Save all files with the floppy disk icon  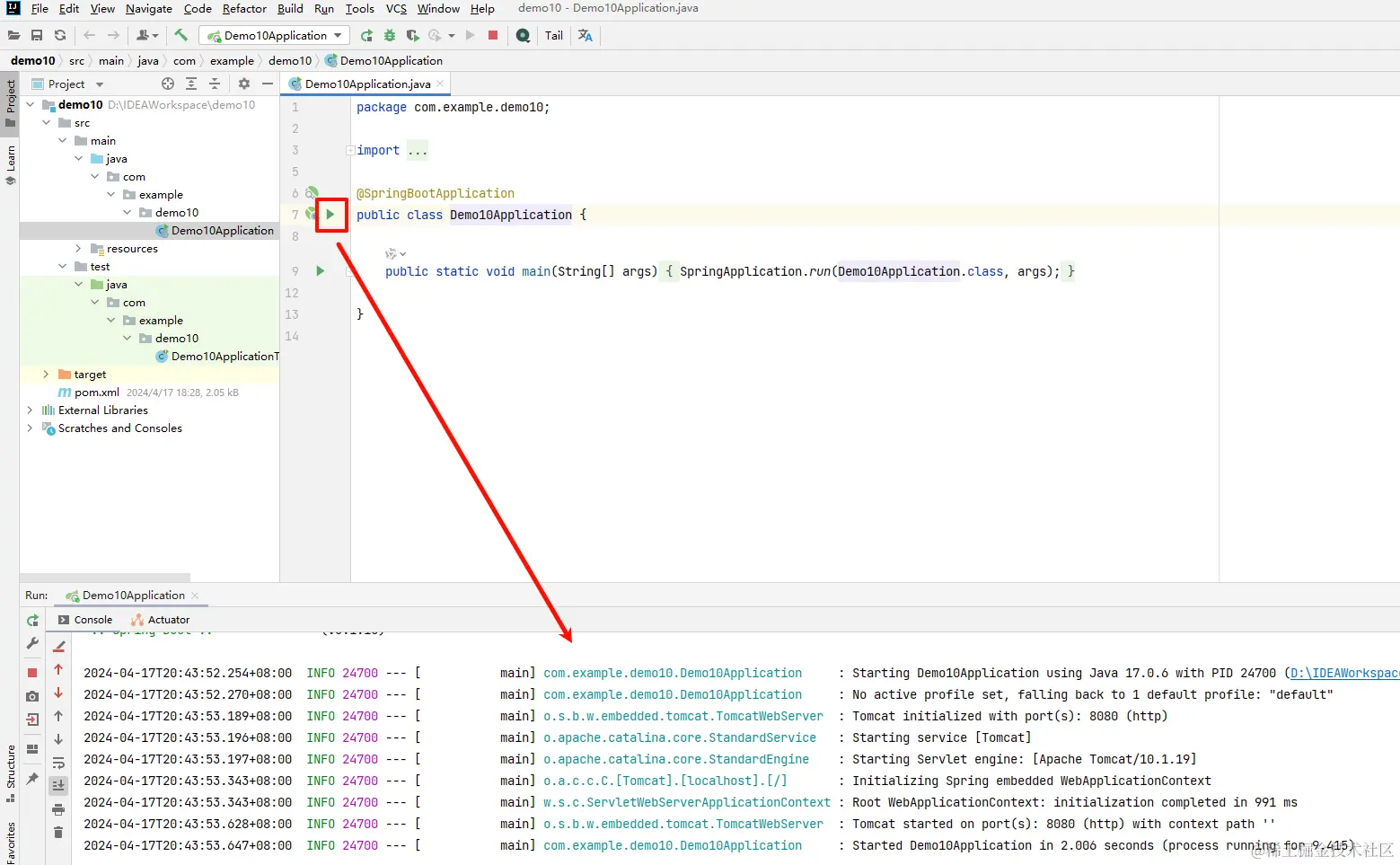[x=37, y=35]
